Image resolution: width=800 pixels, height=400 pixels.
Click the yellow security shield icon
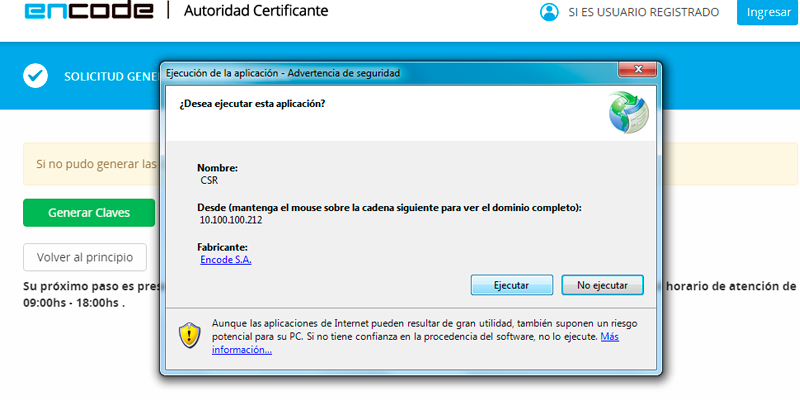click(190, 334)
